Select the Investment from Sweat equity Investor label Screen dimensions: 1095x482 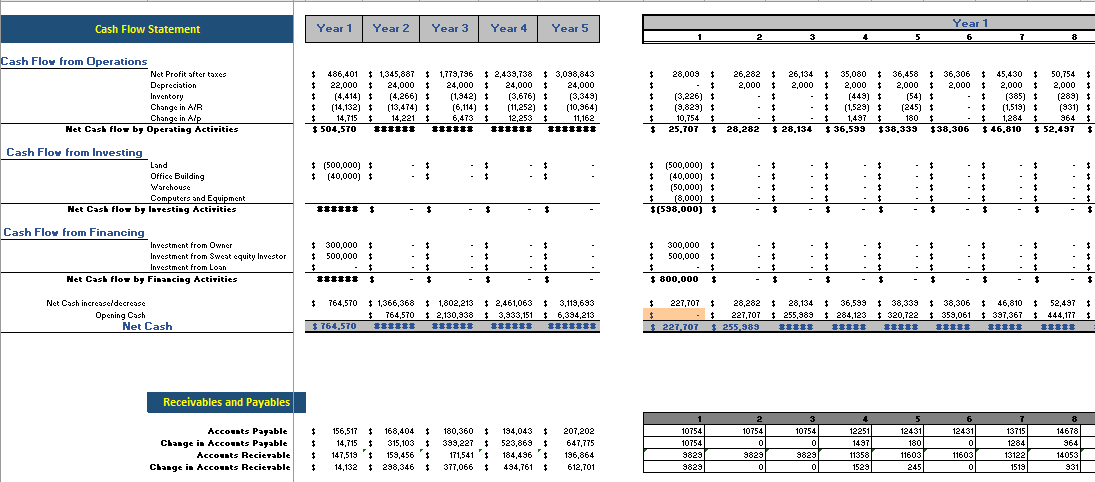click(x=218, y=256)
